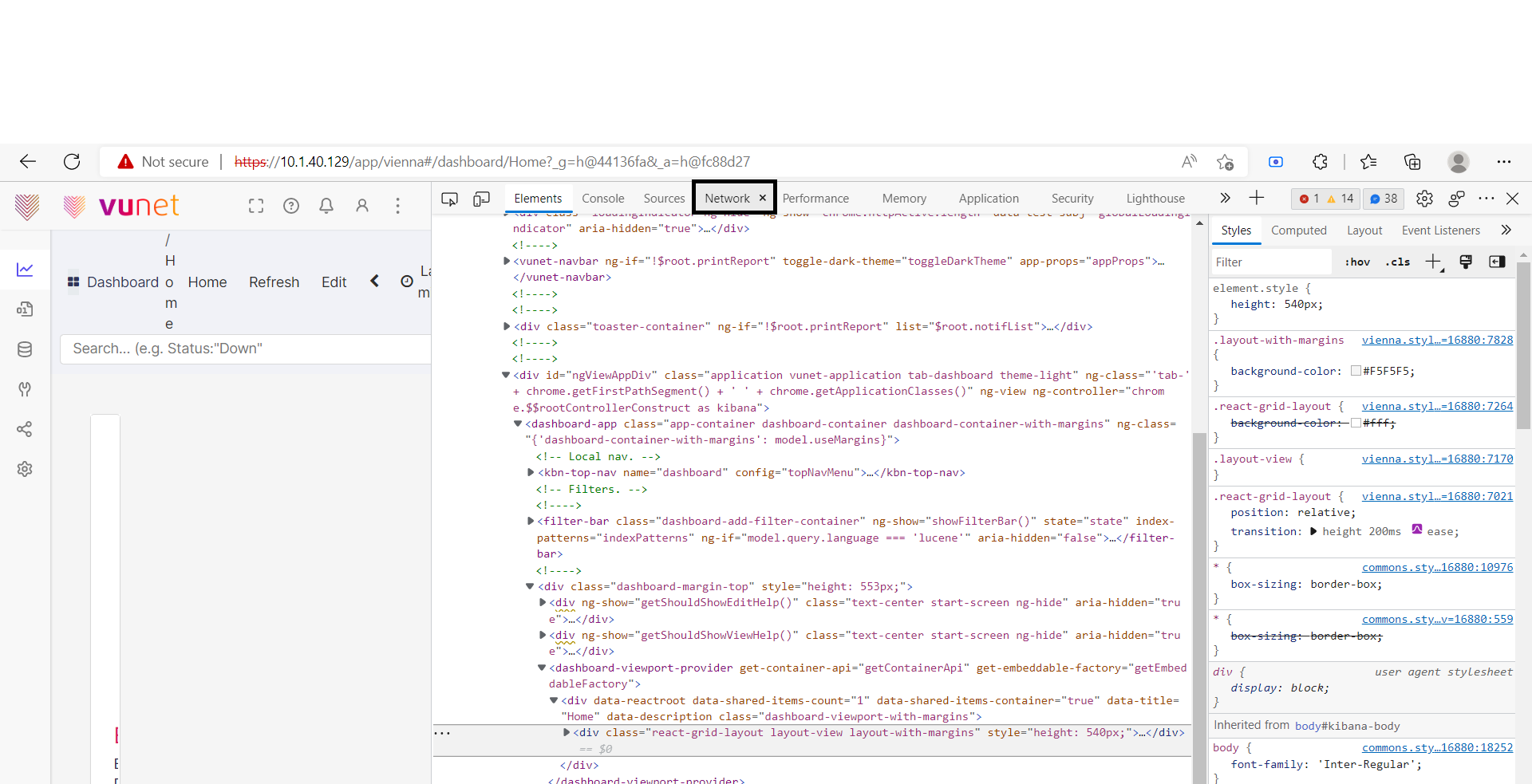Show more DevTools tabs chevron

(1225, 198)
